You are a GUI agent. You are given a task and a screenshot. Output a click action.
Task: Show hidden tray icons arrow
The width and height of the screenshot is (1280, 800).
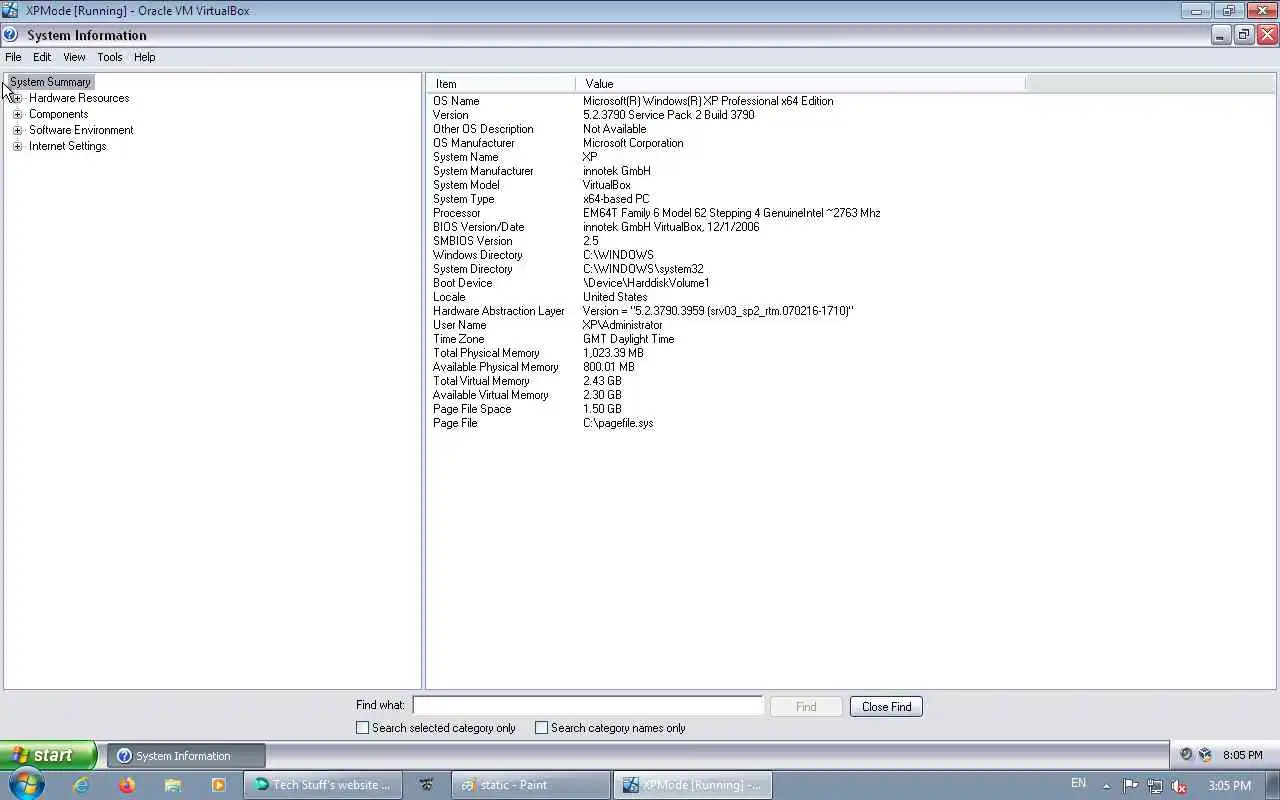tap(1106, 785)
